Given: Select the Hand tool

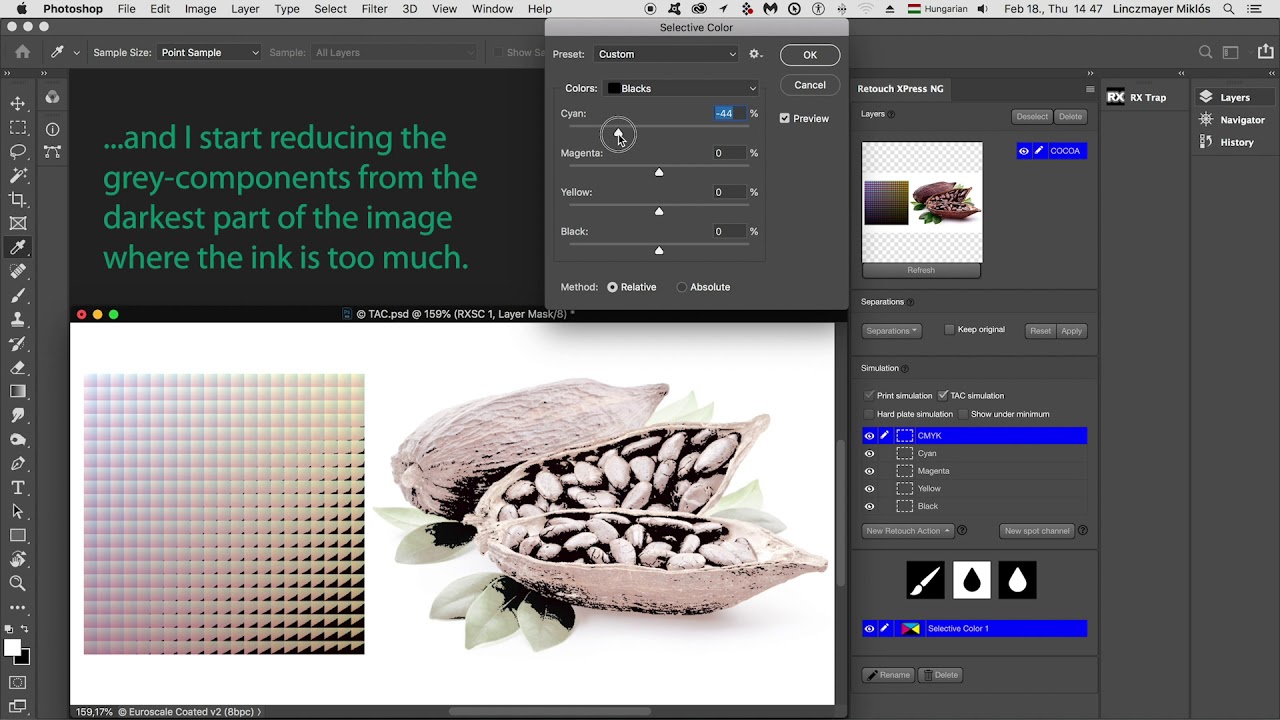Looking at the screenshot, I should [18, 559].
